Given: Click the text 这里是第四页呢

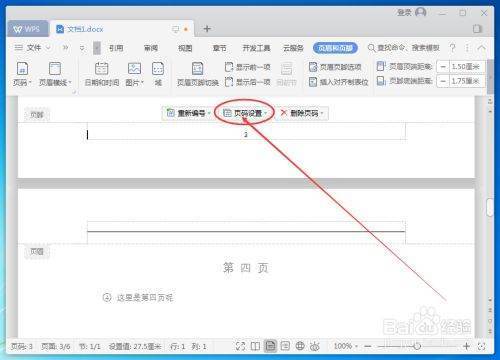Looking at the screenshot, I should tap(145, 297).
